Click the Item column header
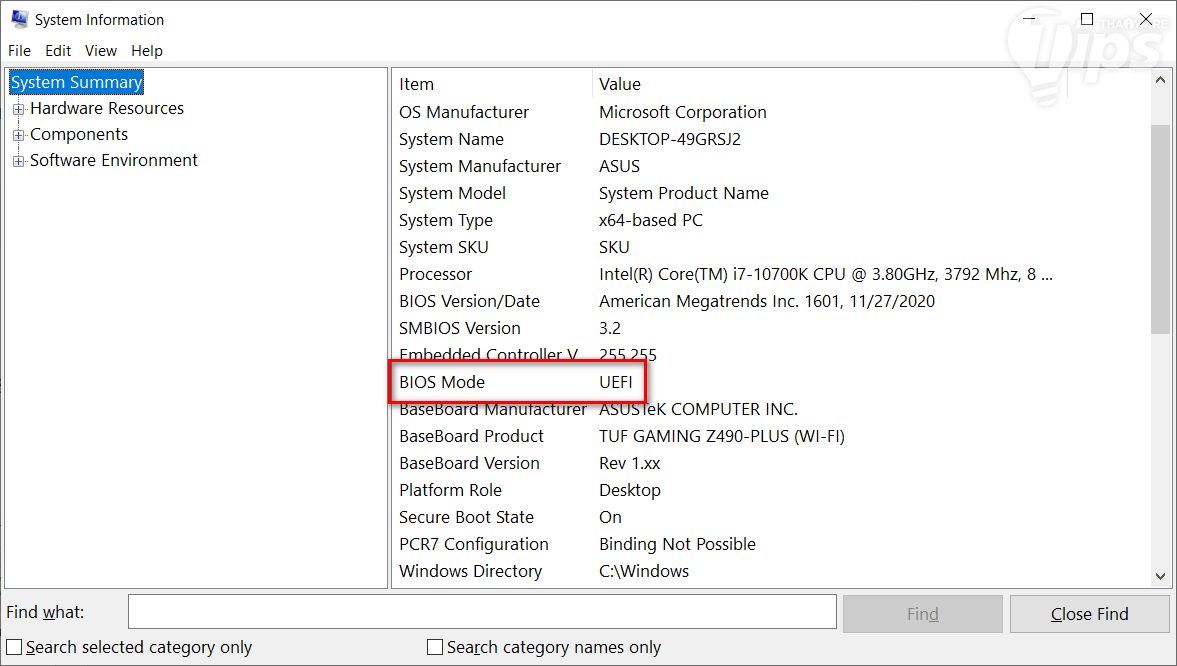The height and width of the screenshot is (666, 1177). [417, 84]
